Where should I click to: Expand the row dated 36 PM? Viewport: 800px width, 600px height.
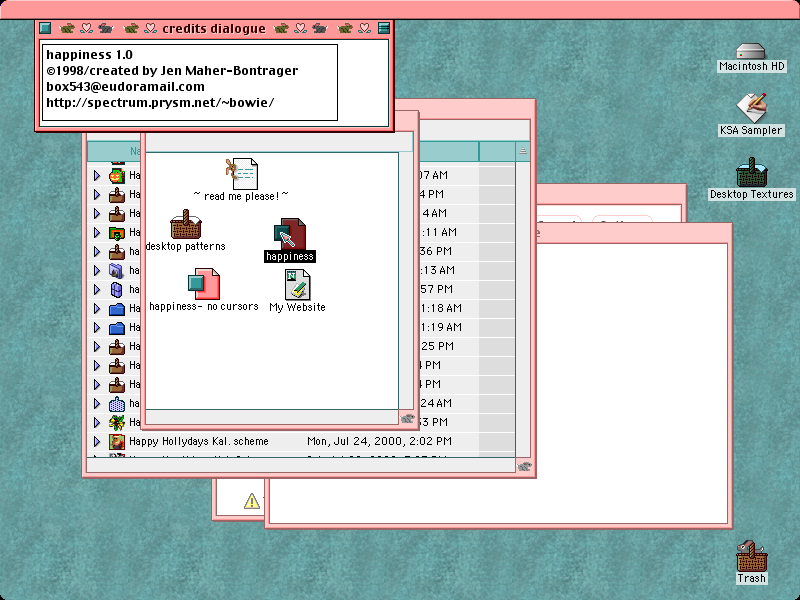pos(97,252)
